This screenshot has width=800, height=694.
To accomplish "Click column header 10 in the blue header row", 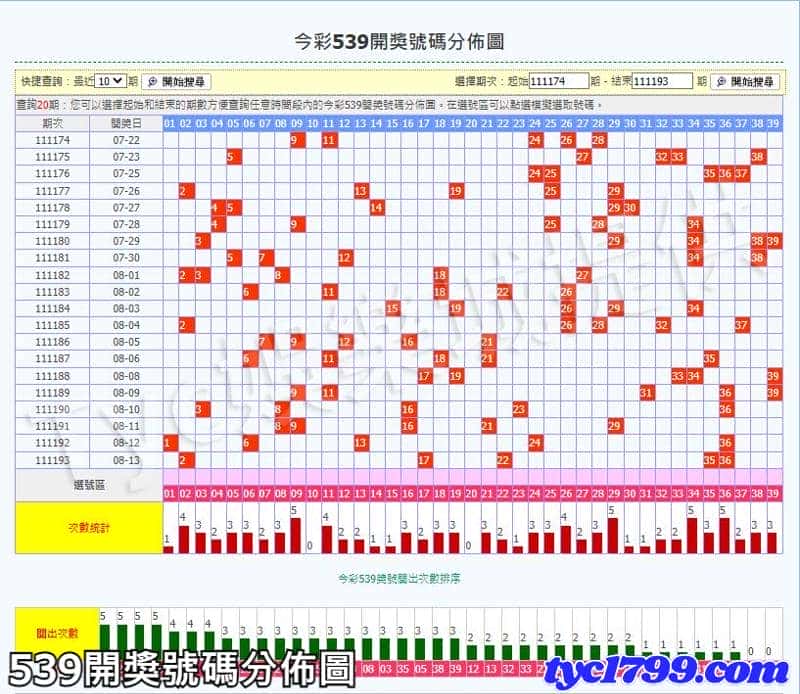I will 312,123.
